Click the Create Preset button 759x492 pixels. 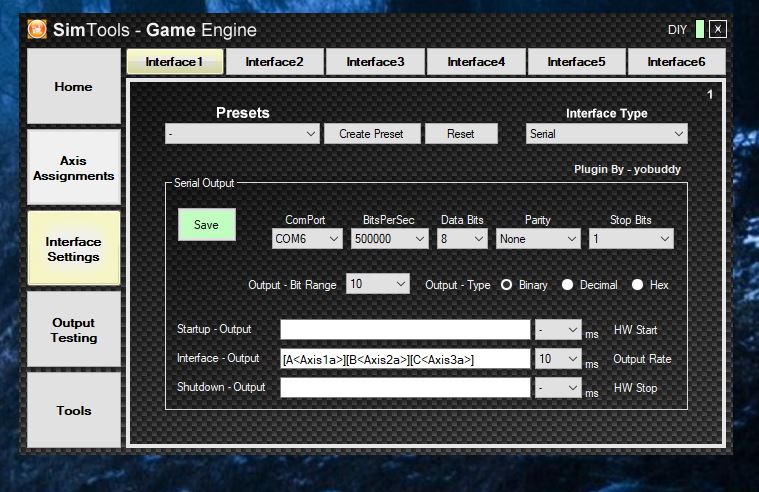(x=371, y=134)
